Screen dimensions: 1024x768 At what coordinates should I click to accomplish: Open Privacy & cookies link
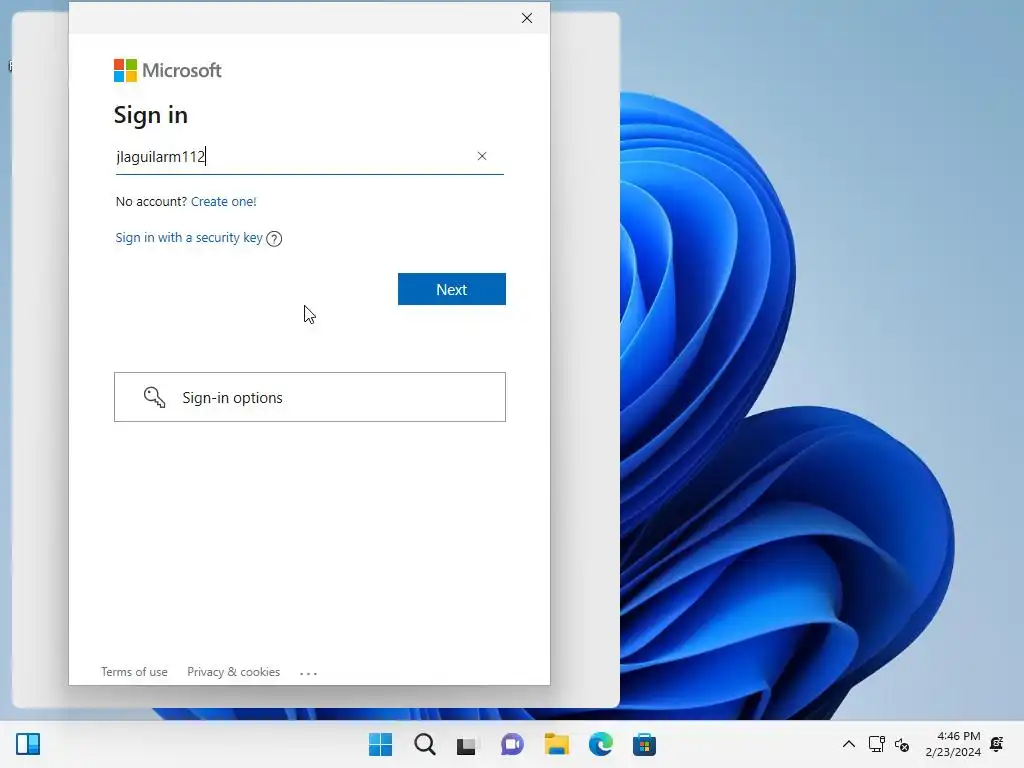[x=233, y=672]
